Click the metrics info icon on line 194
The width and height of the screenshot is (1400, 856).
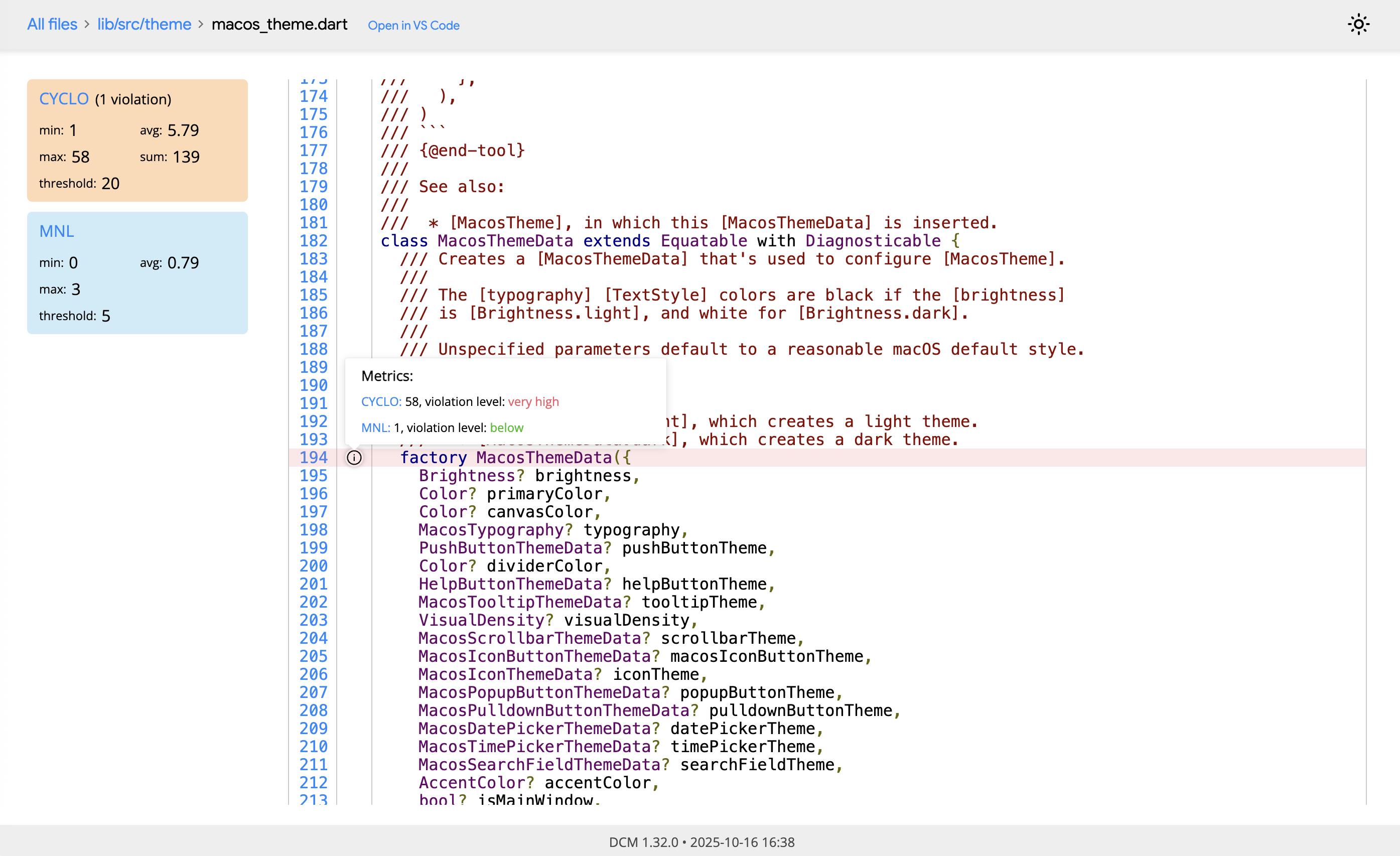pos(354,458)
